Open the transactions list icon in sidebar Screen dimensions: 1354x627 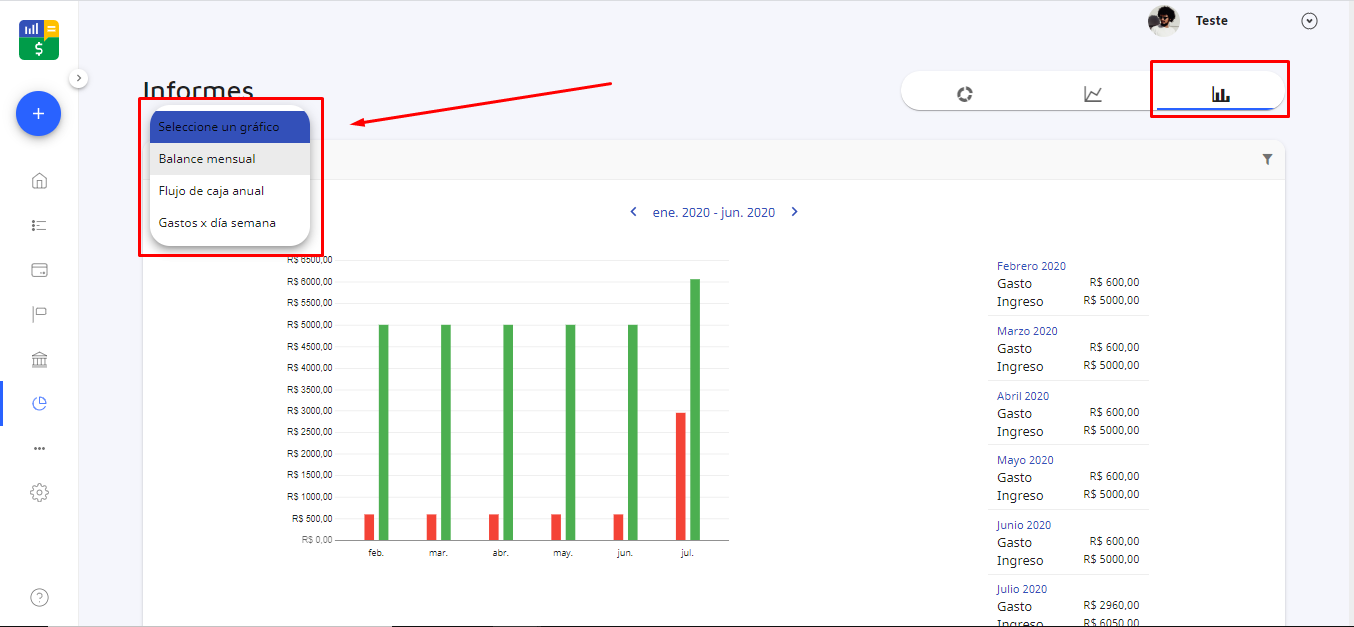point(39,225)
